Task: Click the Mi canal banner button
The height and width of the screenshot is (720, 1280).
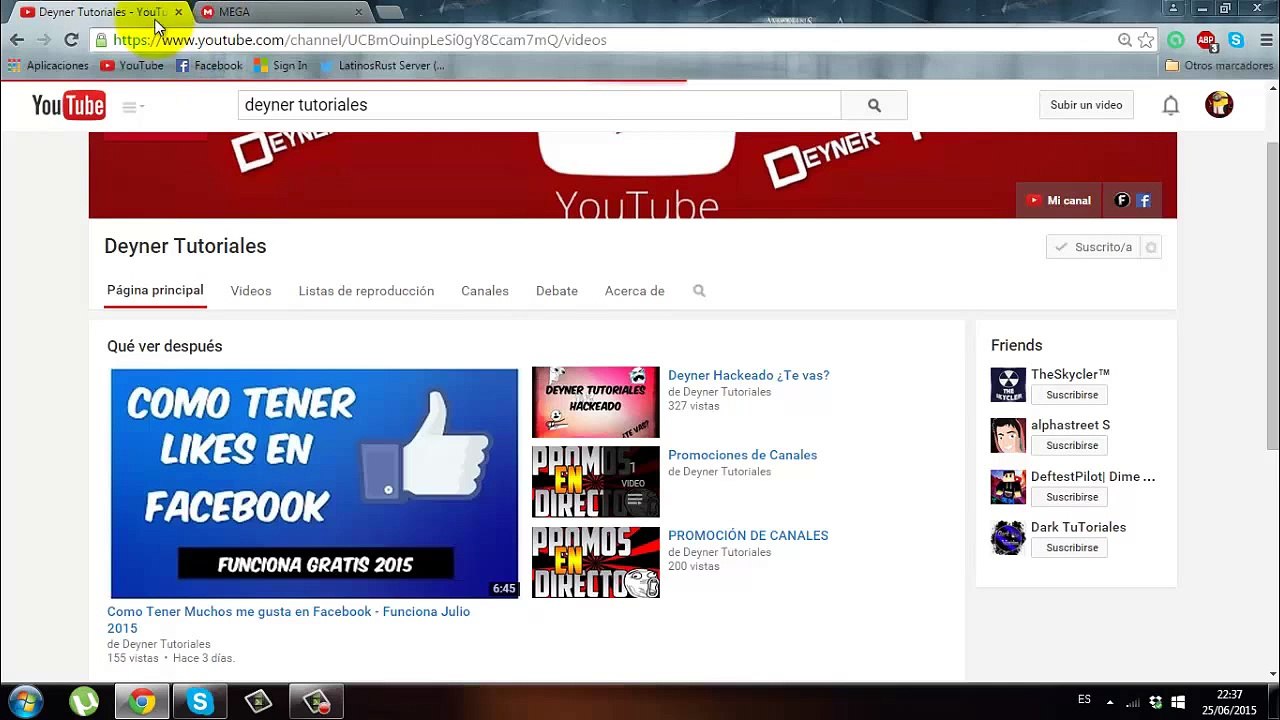Action: (1059, 200)
